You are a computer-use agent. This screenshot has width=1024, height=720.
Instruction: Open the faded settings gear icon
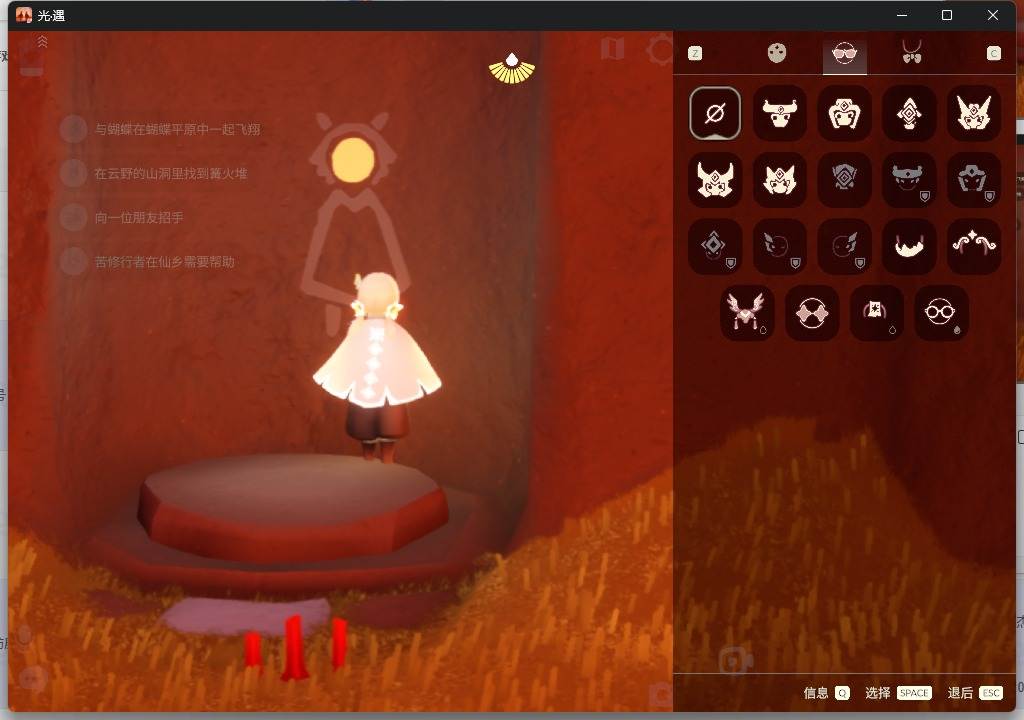pyautogui.click(x=660, y=50)
